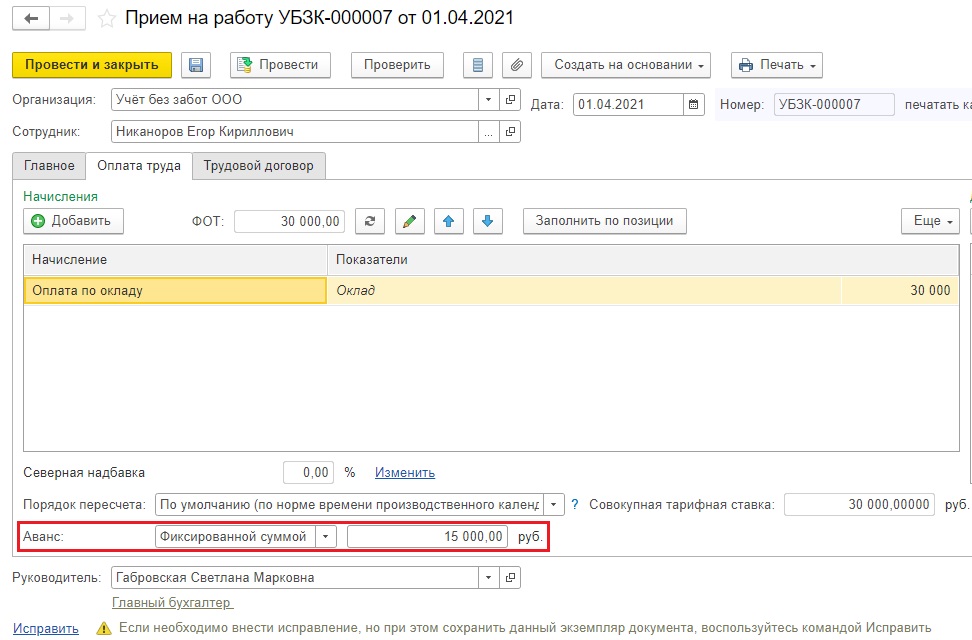This screenshot has height=640, width=972.
Task: Focus the Организация field
Action: [x=295, y=99]
